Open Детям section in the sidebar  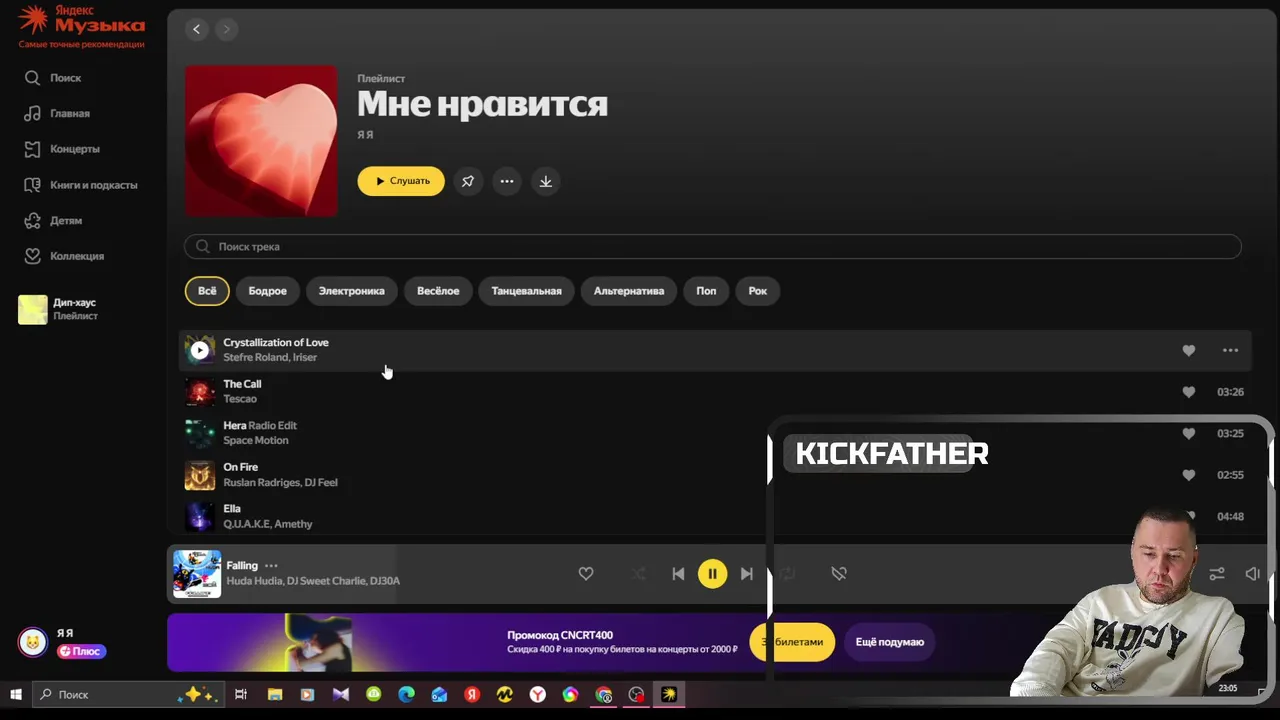click(x=53, y=220)
